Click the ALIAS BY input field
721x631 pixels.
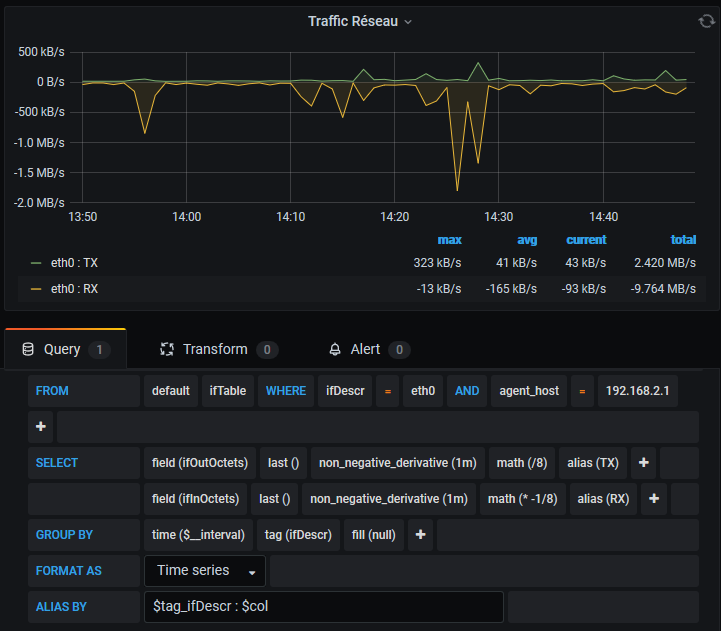coord(323,607)
